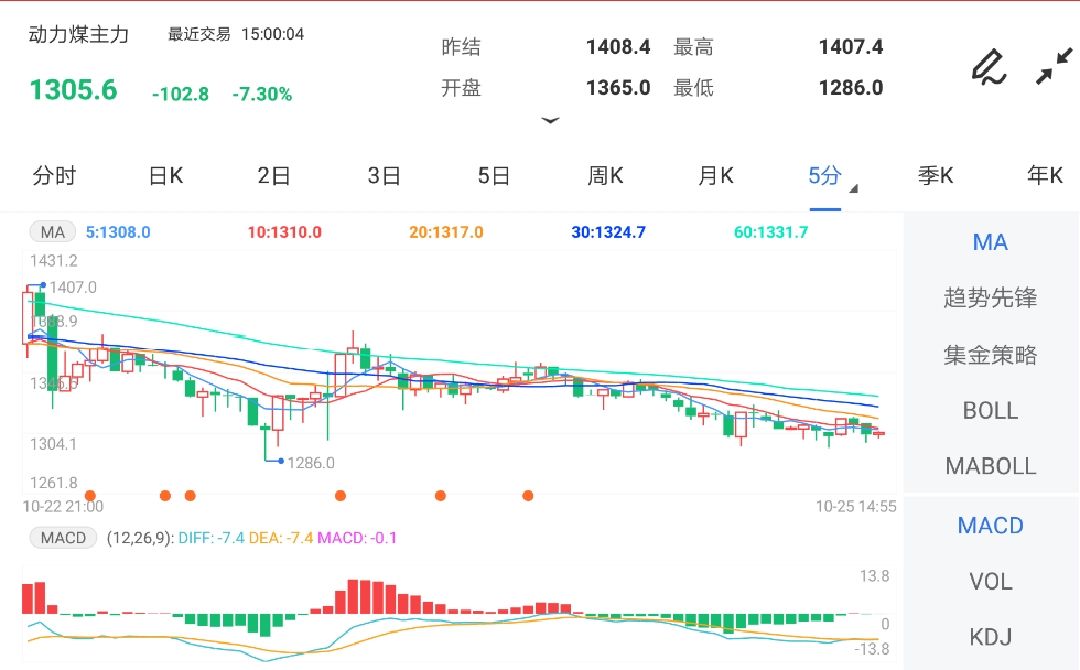Click the MA indicator pill button
The width and height of the screenshot is (1080, 670).
[x=52, y=232]
